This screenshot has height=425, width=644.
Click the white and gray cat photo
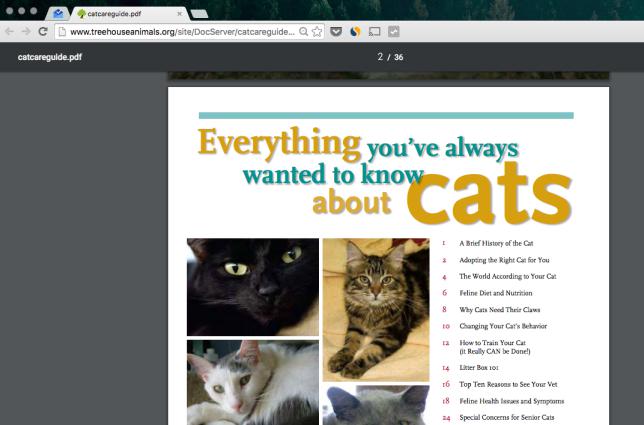click(x=253, y=382)
